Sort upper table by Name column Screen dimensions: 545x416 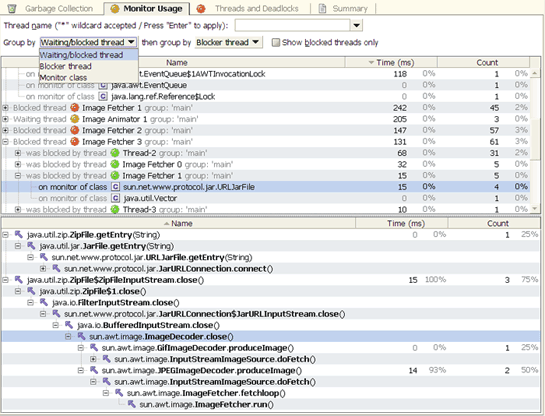pos(177,63)
